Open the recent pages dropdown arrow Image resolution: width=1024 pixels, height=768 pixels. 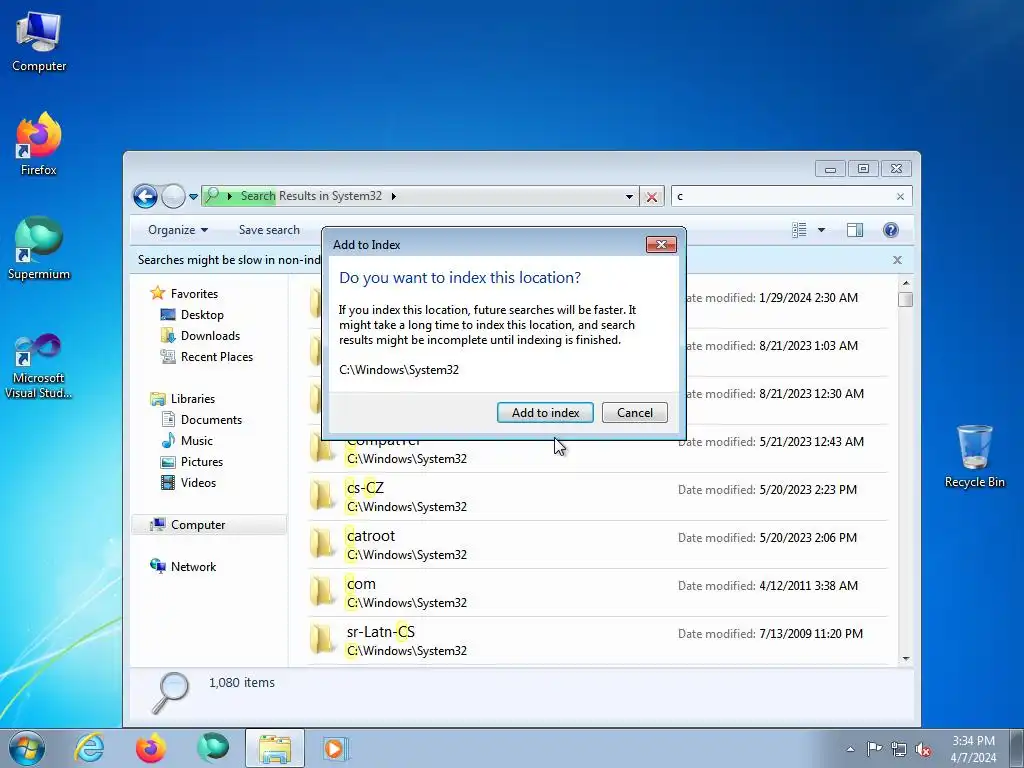pyautogui.click(x=193, y=197)
